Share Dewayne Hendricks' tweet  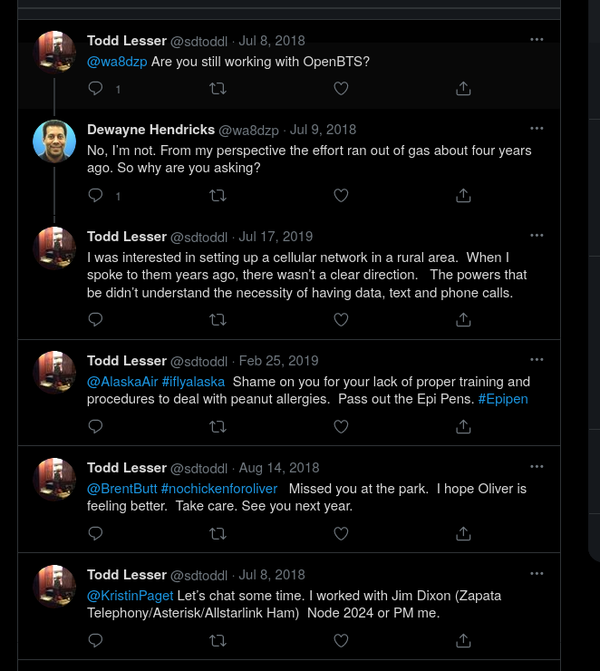tap(463, 196)
